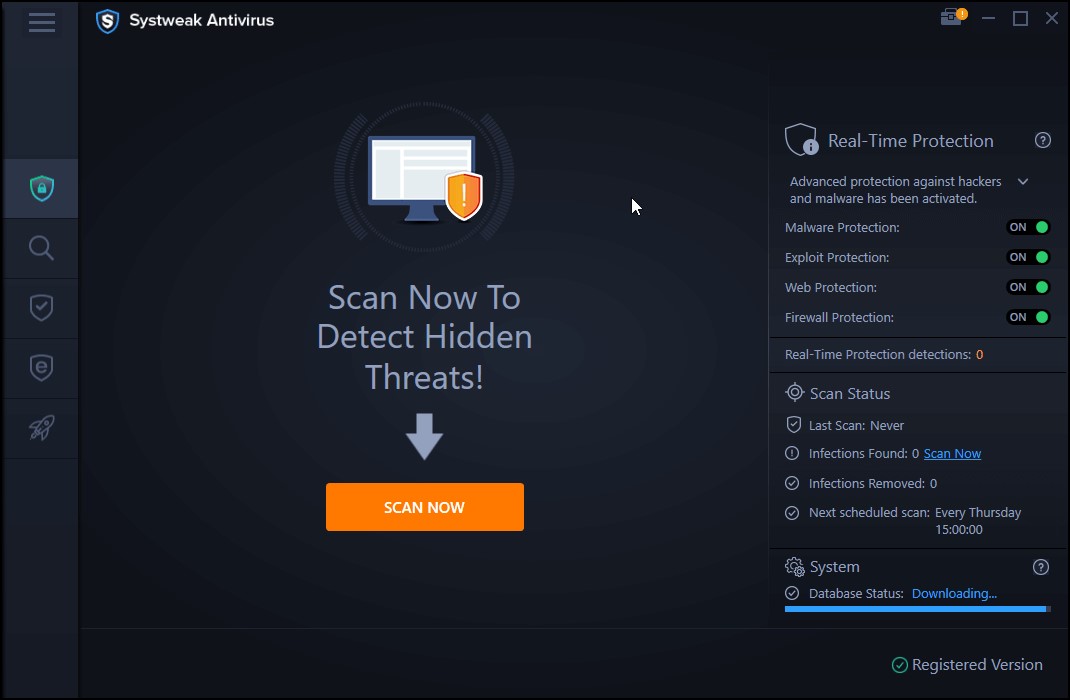Open the hamburger menu
This screenshot has height=700, width=1070.
click(x=41, y=22)
